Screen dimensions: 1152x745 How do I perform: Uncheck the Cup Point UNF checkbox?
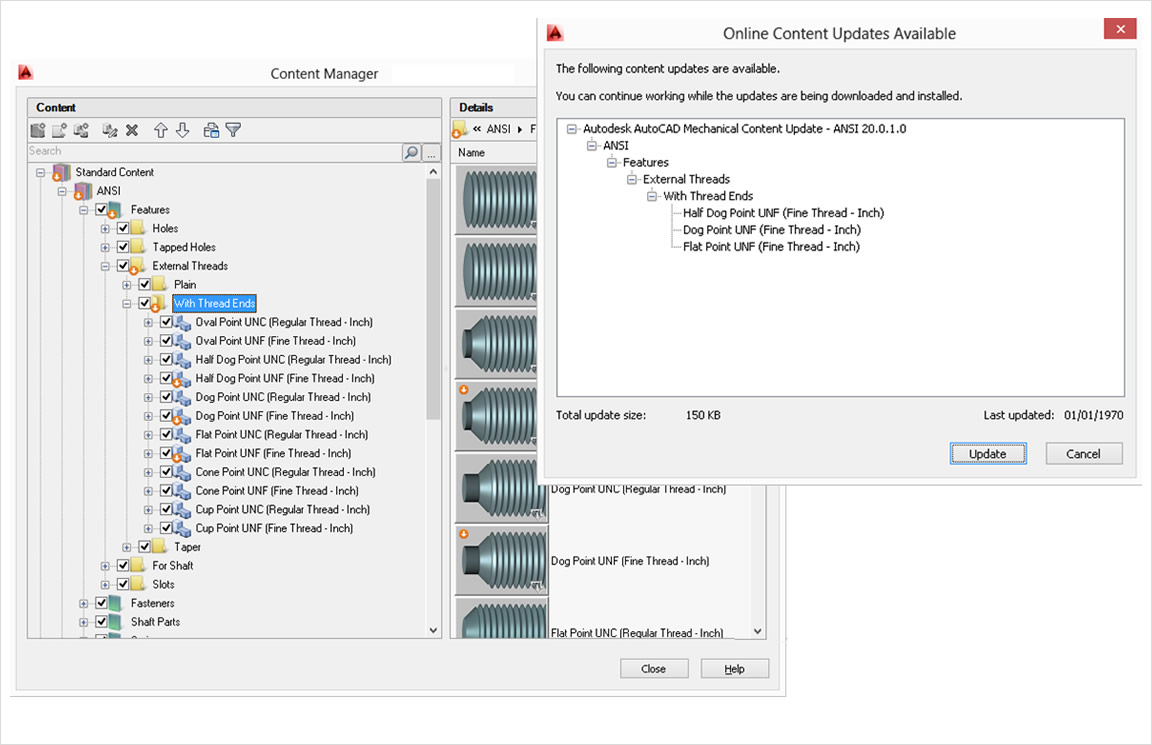tap(166, 528)
